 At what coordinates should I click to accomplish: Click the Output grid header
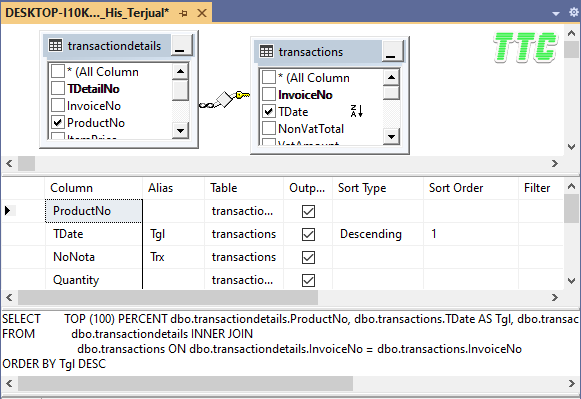click(308, 188)
